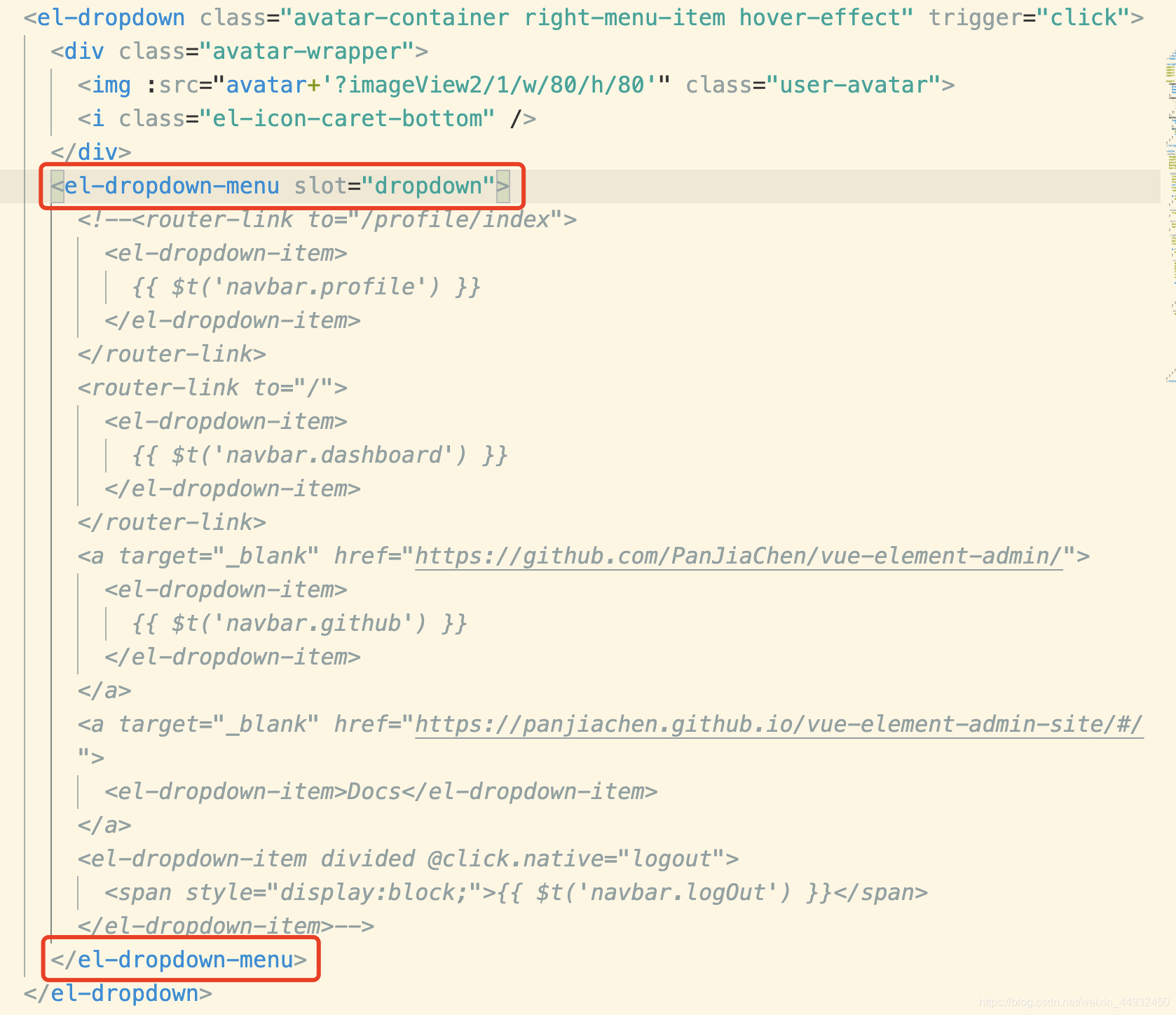The image size is (1176, 1015).
Task: Open the github.com/PanJiaChen/vue-element-admin link
Action: (736, 555)
